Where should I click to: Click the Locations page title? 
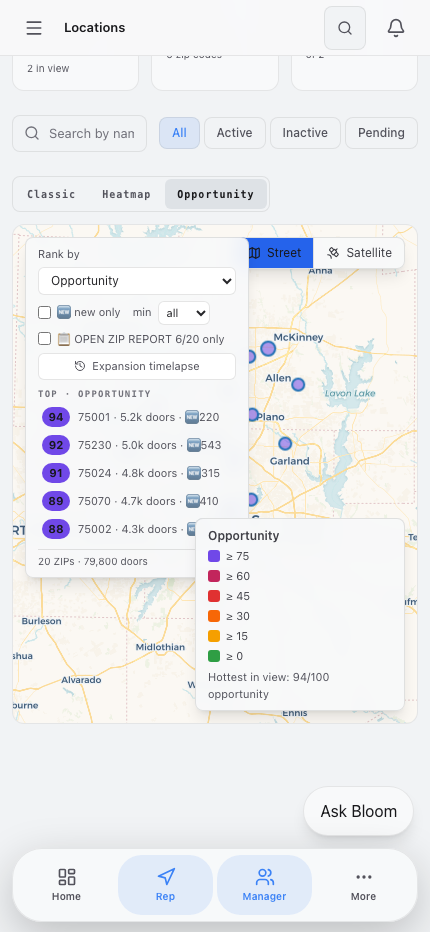pyautogui.click(x=95, y=27)
